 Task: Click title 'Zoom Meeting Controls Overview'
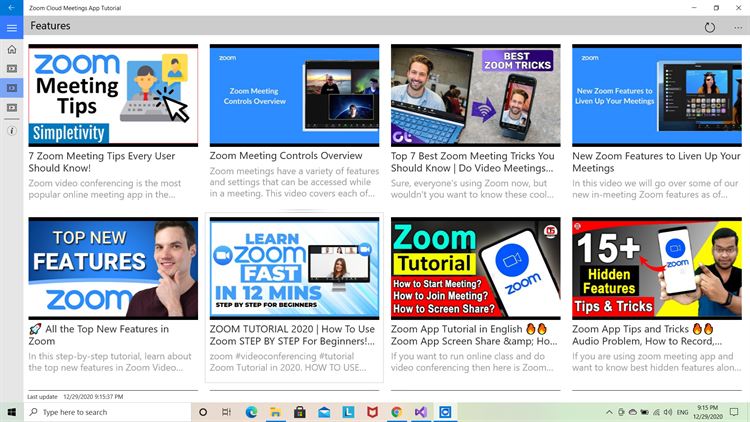[286, 155]
